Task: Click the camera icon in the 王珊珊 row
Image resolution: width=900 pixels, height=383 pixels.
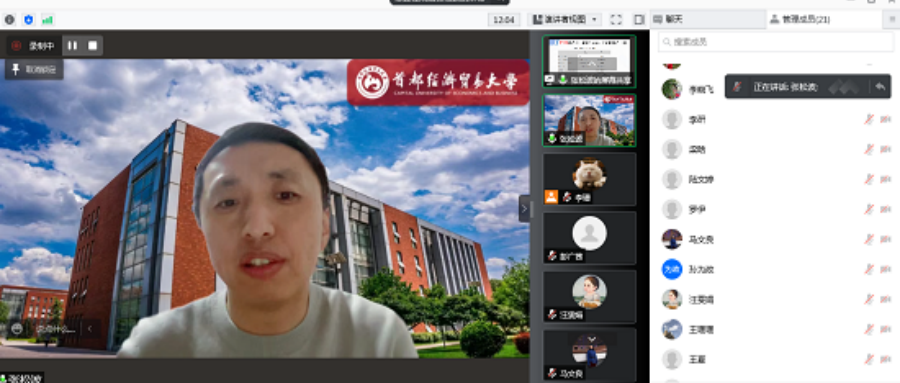Action: pos(886,330)
